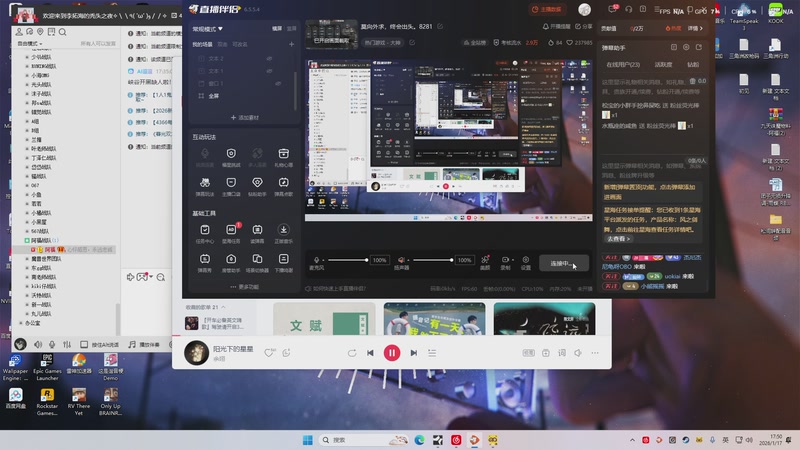Open the 美颜 beauty filter icon
The width and height of the screenshot is (800, 450).
tap(485, 260)
